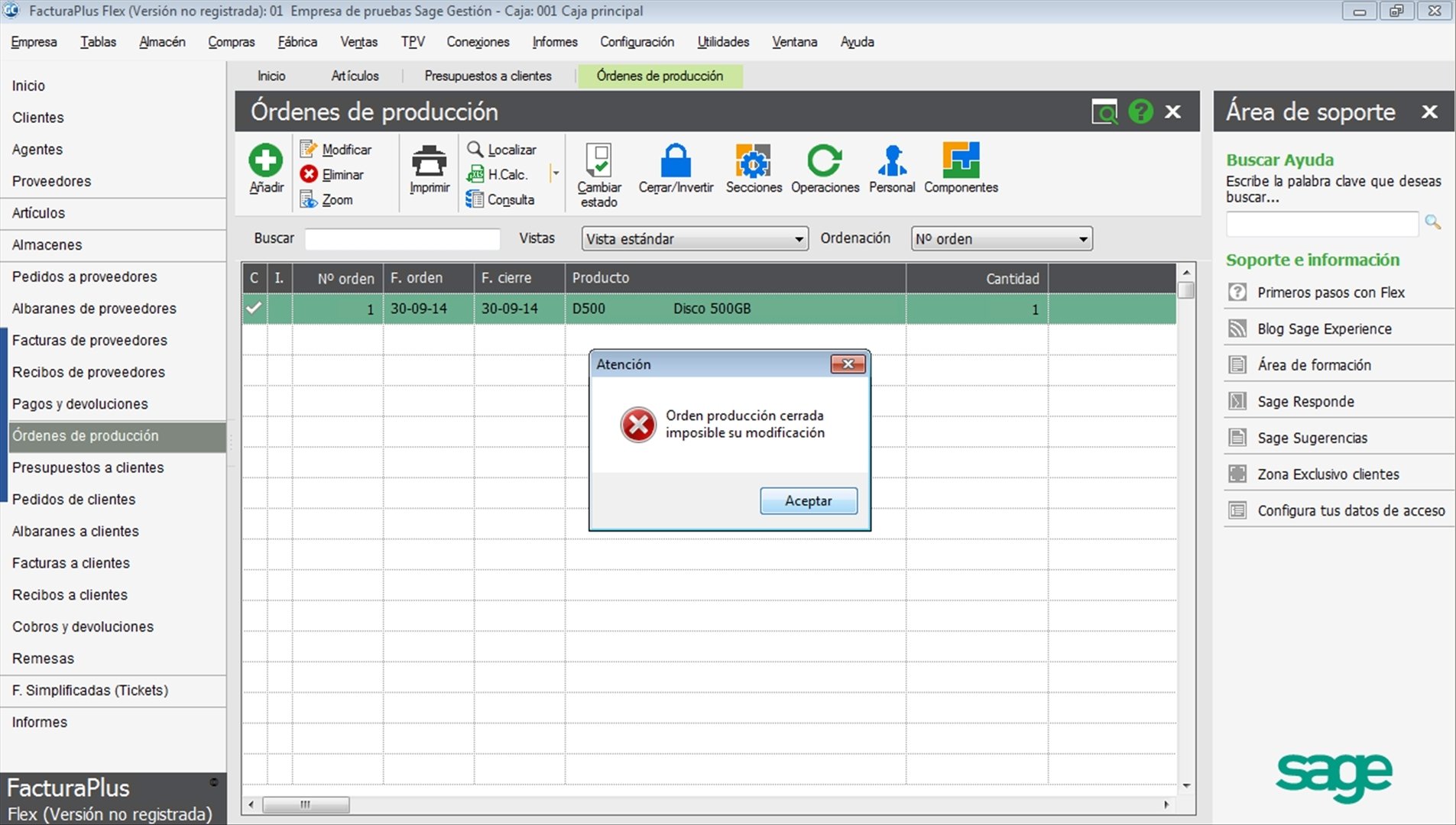Close the Atención dialog with red X

pos(848,364)
